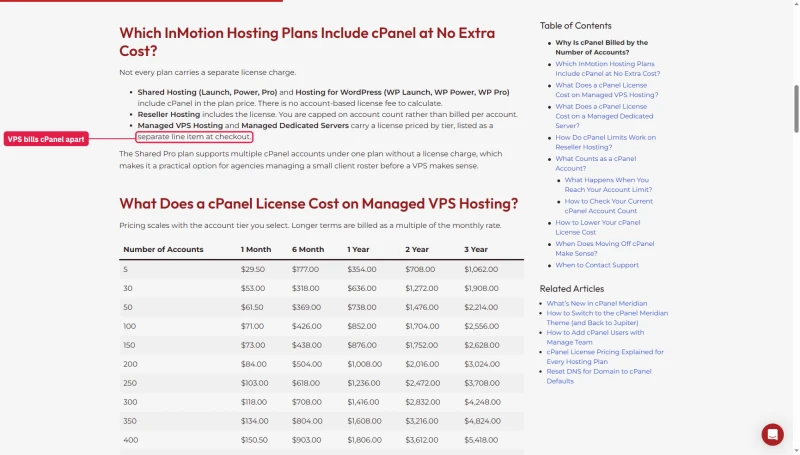Jump to 'When to Contact Support' link
Image resolution: width=800 pixels, height=455 pixels.
tap(597, 265)
